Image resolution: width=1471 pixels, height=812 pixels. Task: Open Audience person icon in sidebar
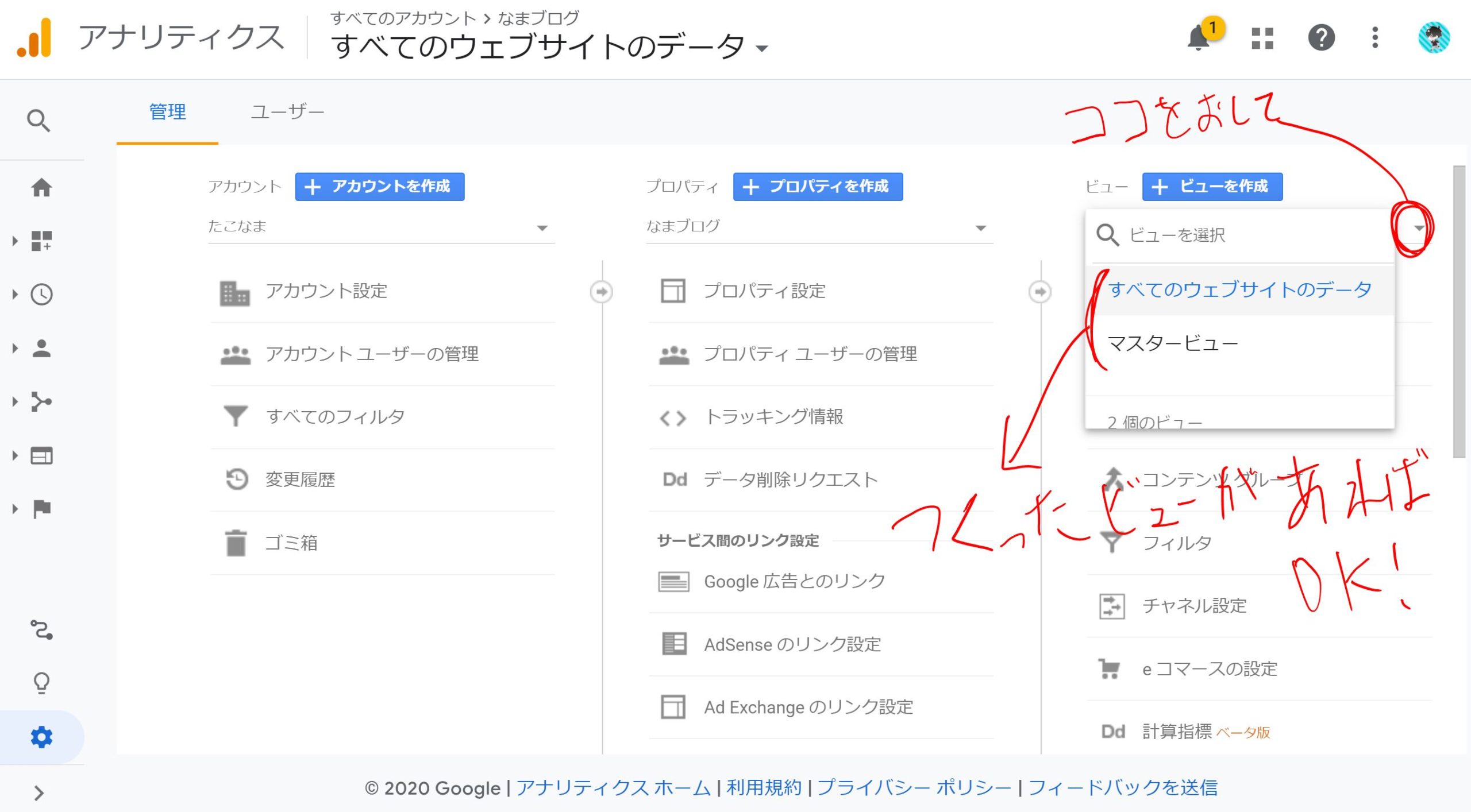pos(41,349)
